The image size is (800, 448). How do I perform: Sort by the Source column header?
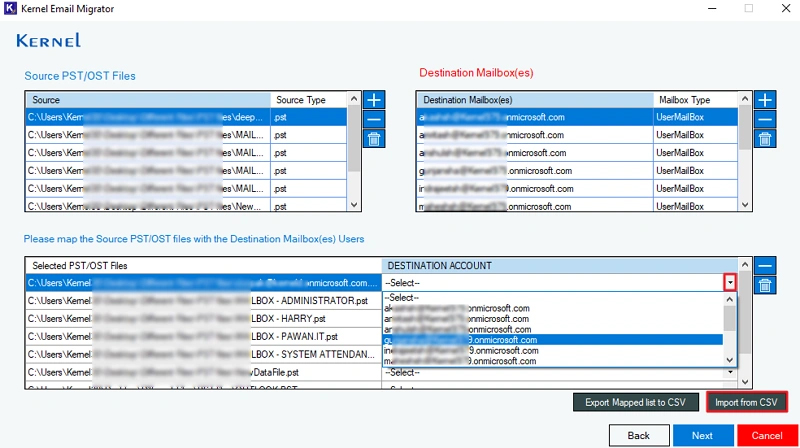point(148,99)
